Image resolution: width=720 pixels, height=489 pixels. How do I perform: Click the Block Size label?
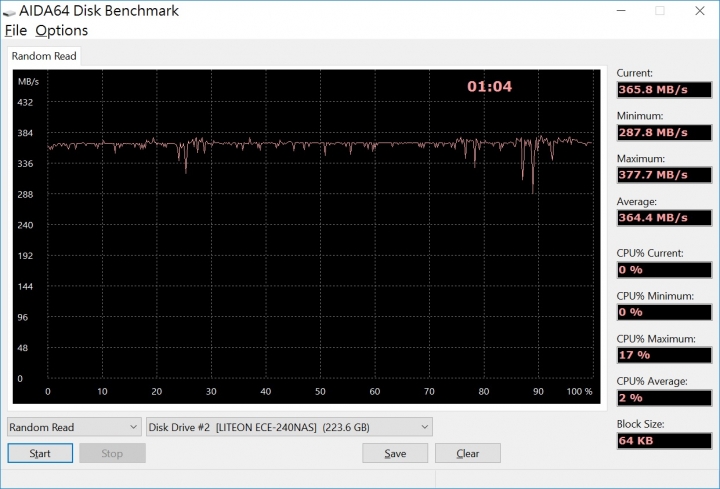(x=640, y=424)
